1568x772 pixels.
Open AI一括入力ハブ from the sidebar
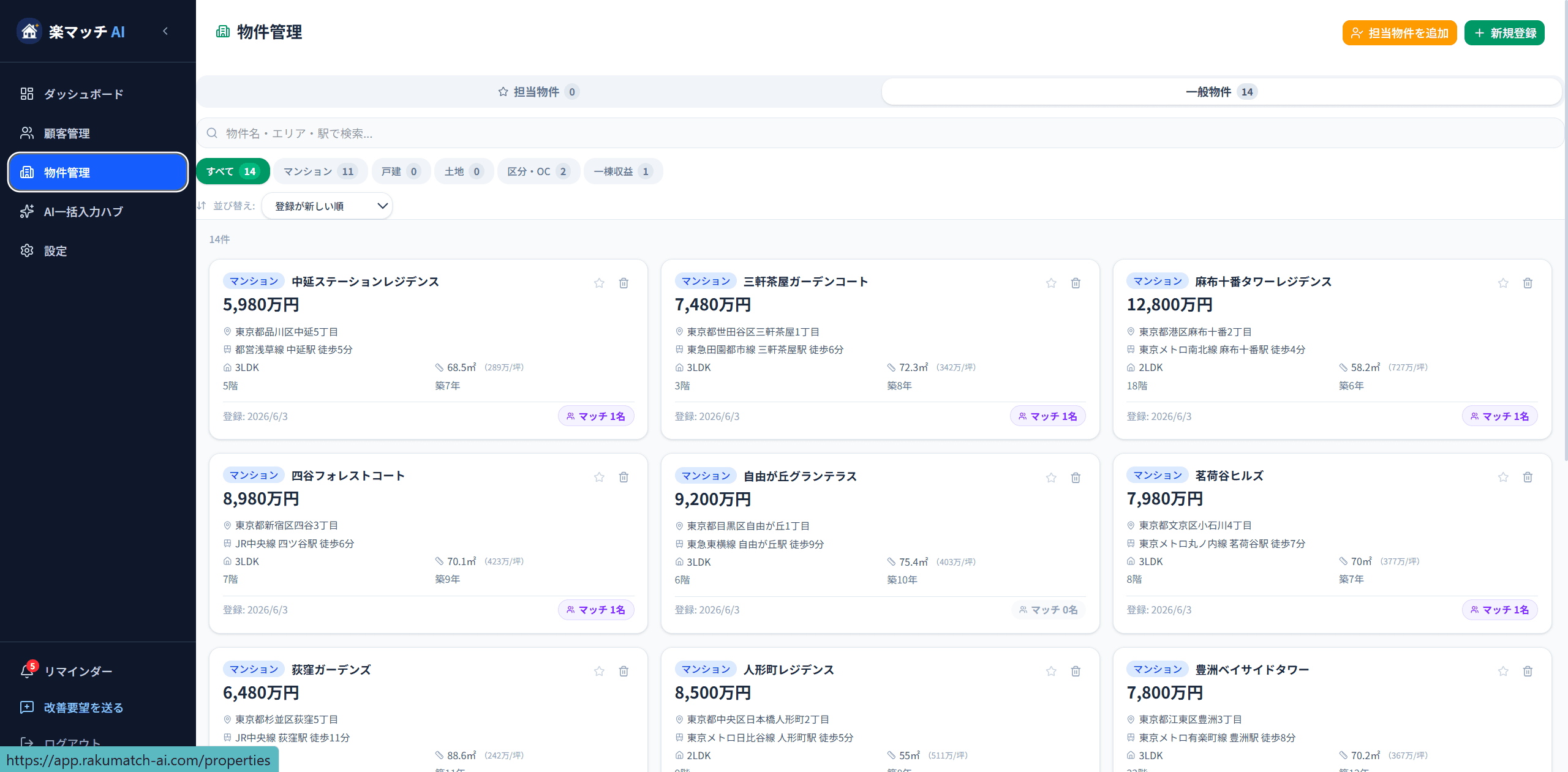pos(98,211)
